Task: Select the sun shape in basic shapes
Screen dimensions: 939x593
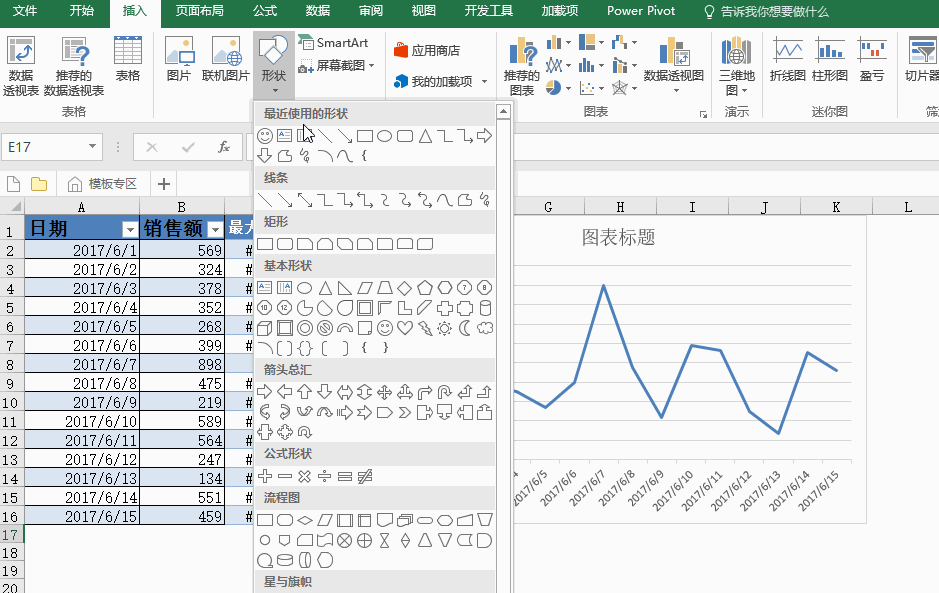Action: [444, 328]
